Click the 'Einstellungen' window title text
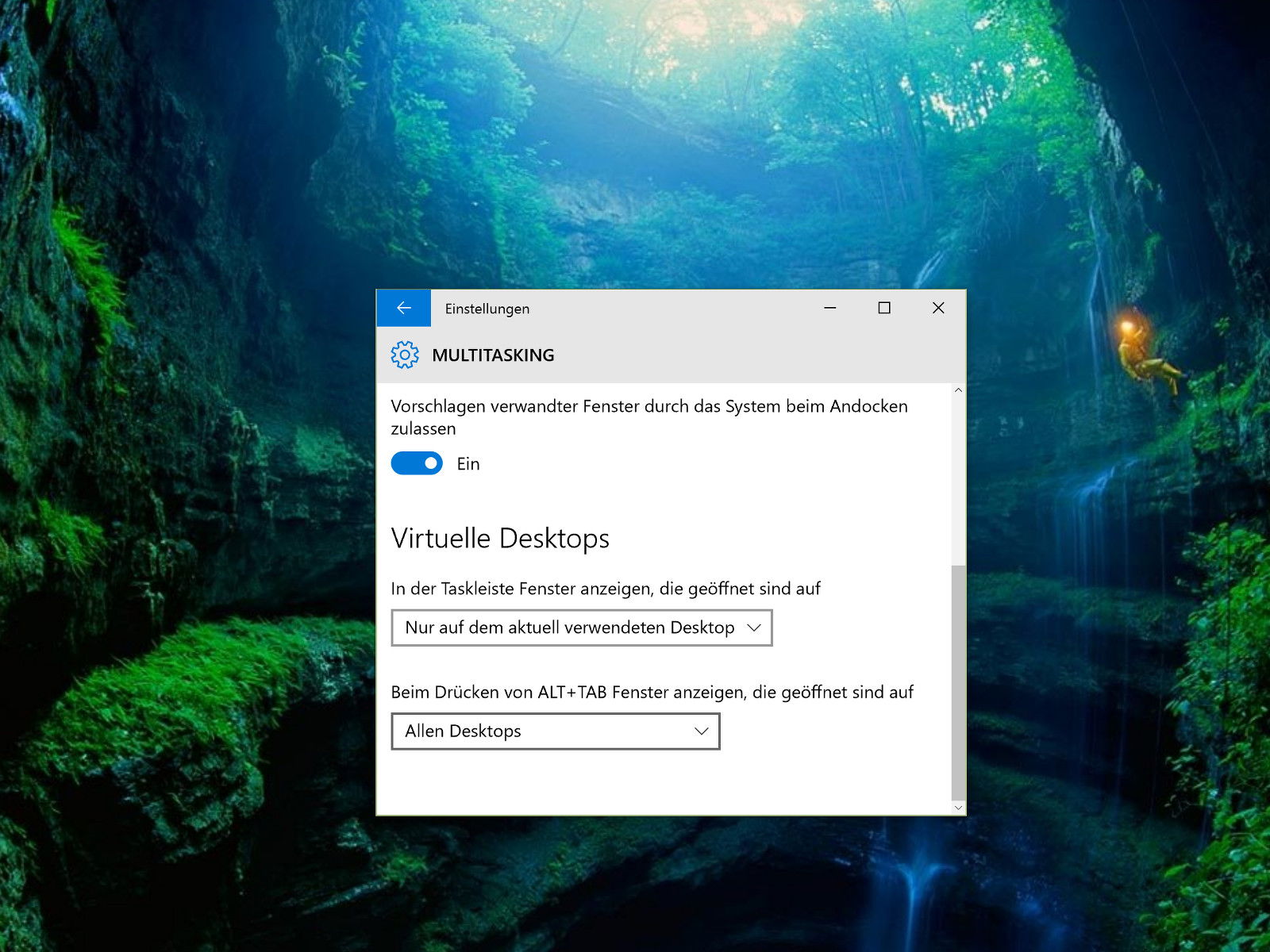The width and height of the screenshot is (1270, 952). click(487, 309)
